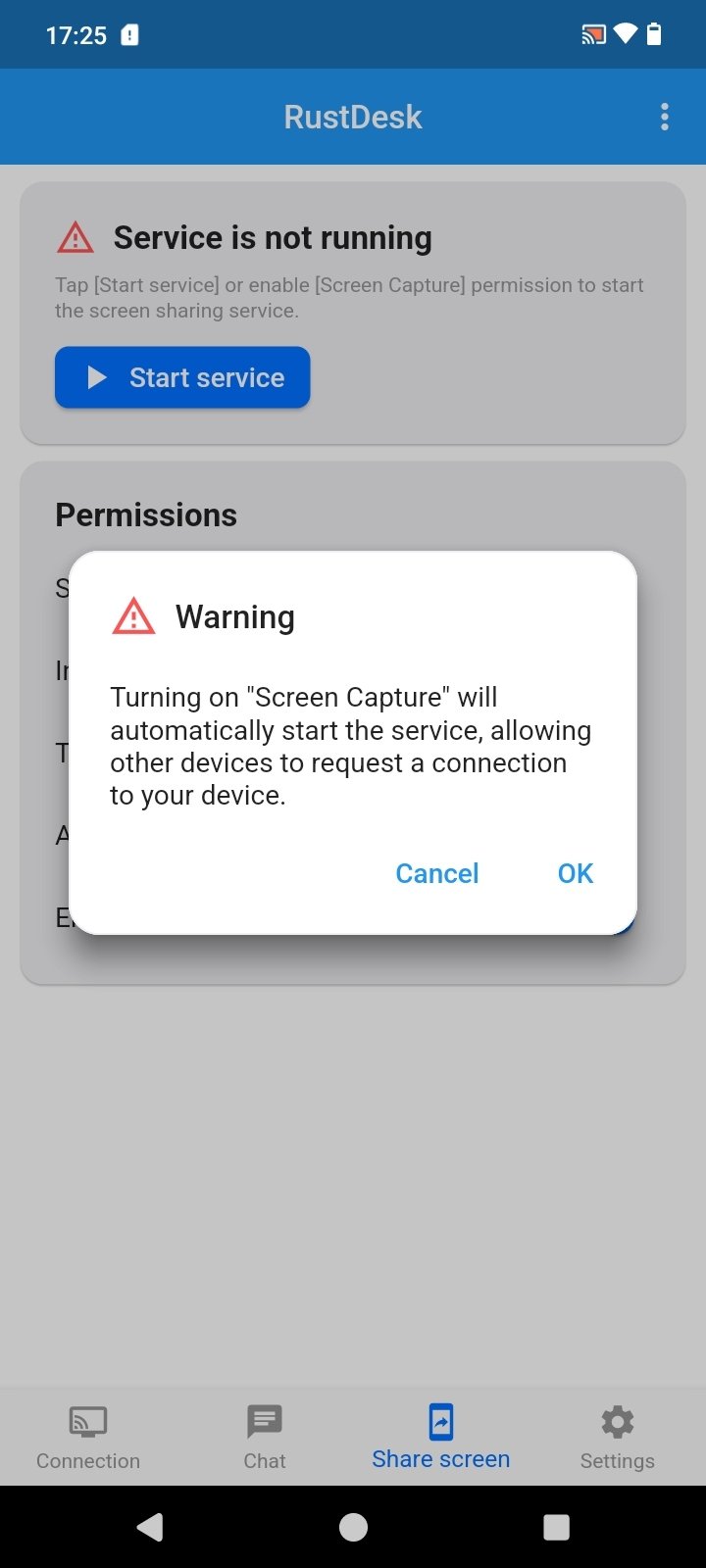Tap the SIM alert icon beside the clock
Image resolution: width=706 pixels, height=1568 pixels.
click(129, 35)
